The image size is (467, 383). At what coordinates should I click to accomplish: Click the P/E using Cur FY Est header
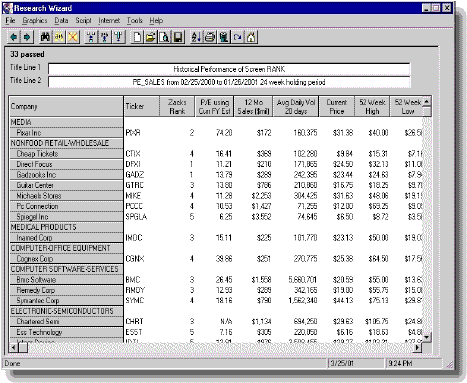(x=215, y=107)
